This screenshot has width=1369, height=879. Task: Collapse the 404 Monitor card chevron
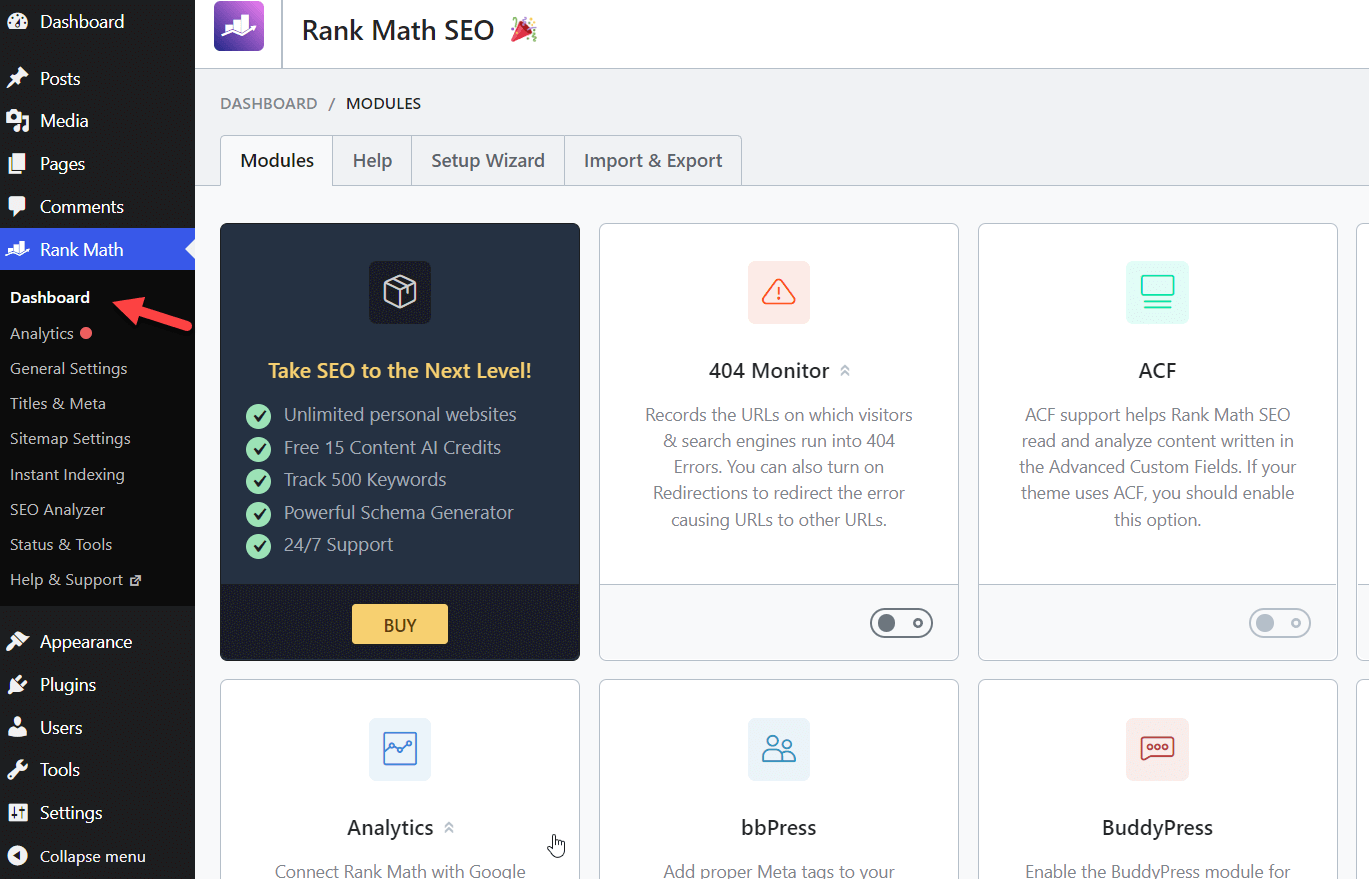click(x=846, y=369)
